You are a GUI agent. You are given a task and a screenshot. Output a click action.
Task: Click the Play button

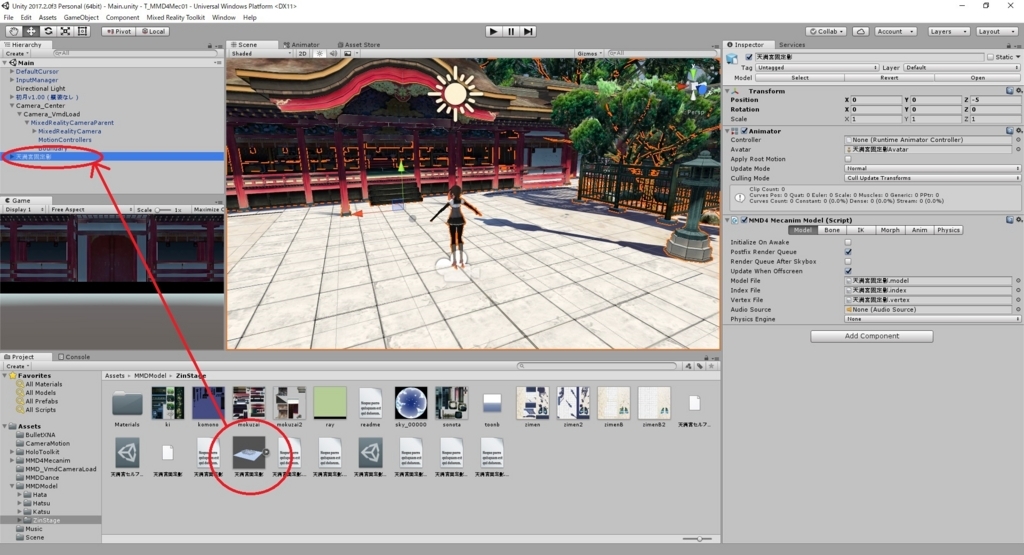click(494, 31)
